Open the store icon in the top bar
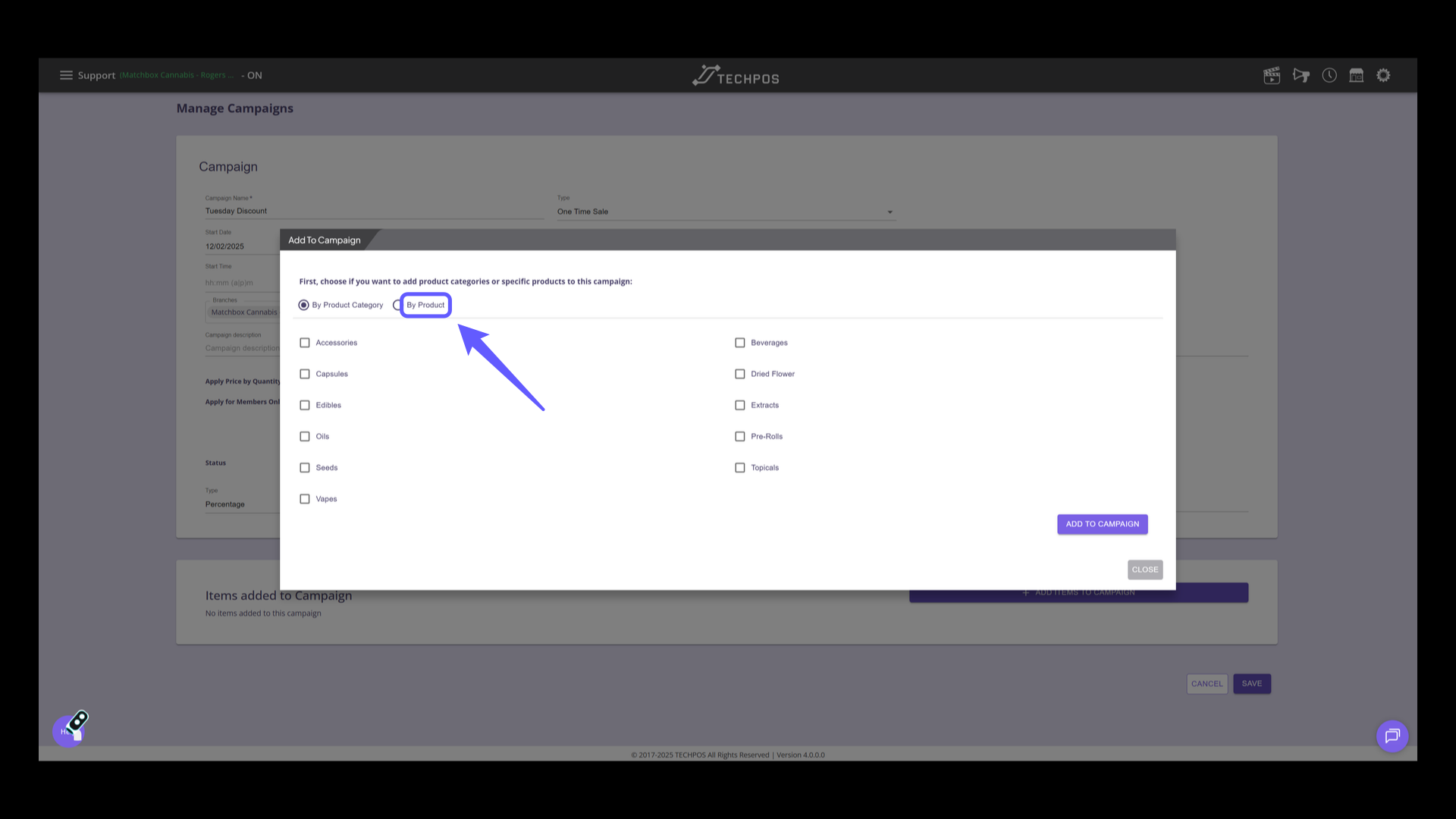The width and height of the screenshot is (1456, 819). (1357, 75)
